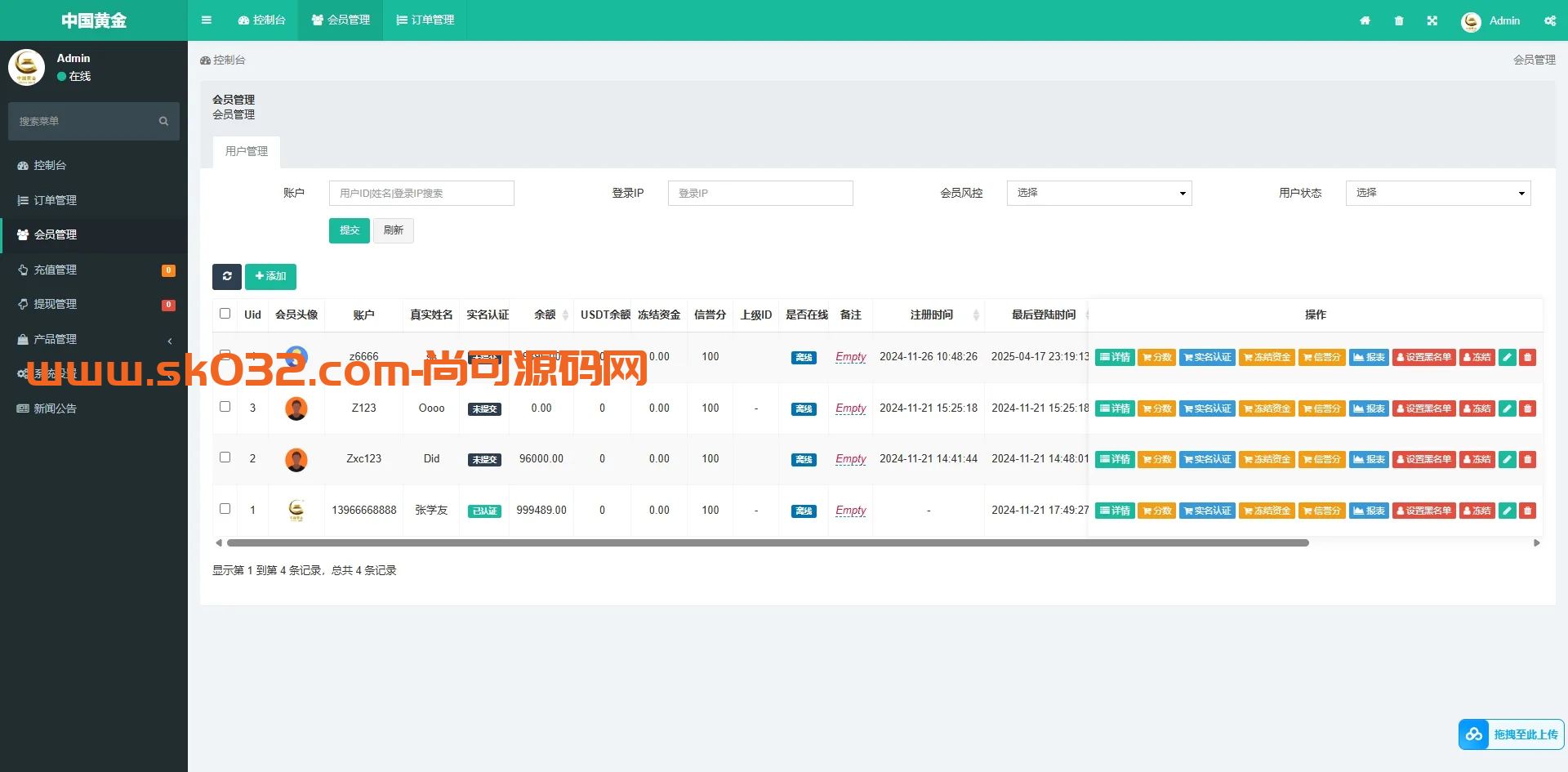Viewport: 1568px width, 772px height.
Task: Click the refresh icon above the member table
Action: click(227, 277)
